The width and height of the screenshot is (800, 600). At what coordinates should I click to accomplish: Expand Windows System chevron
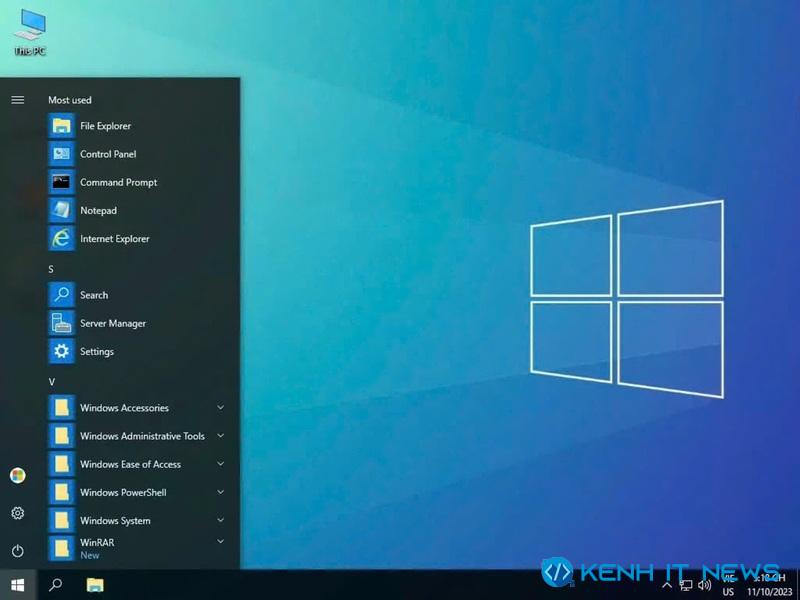(220, 520)
